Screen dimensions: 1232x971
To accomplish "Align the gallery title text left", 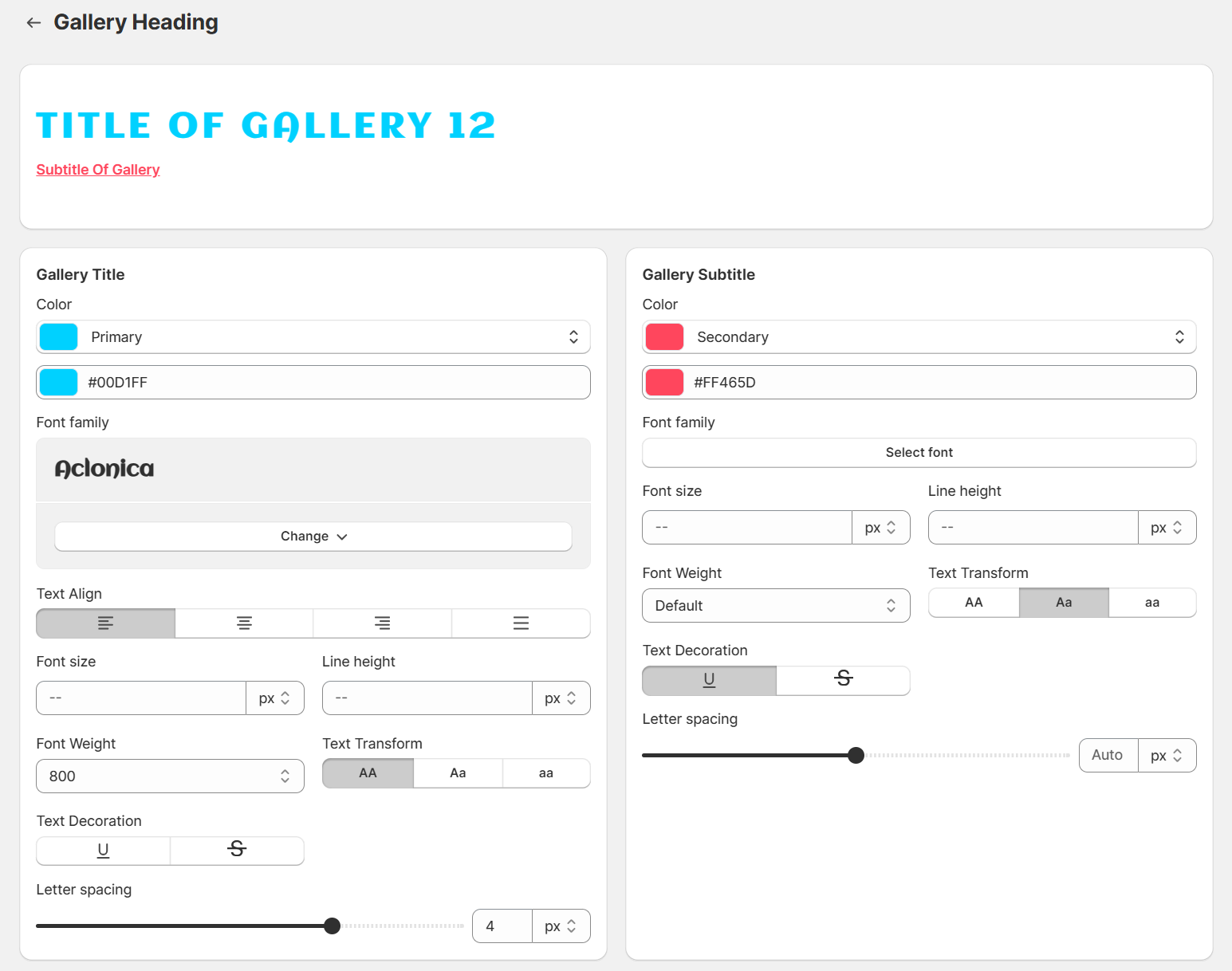I will pos(105,623).
